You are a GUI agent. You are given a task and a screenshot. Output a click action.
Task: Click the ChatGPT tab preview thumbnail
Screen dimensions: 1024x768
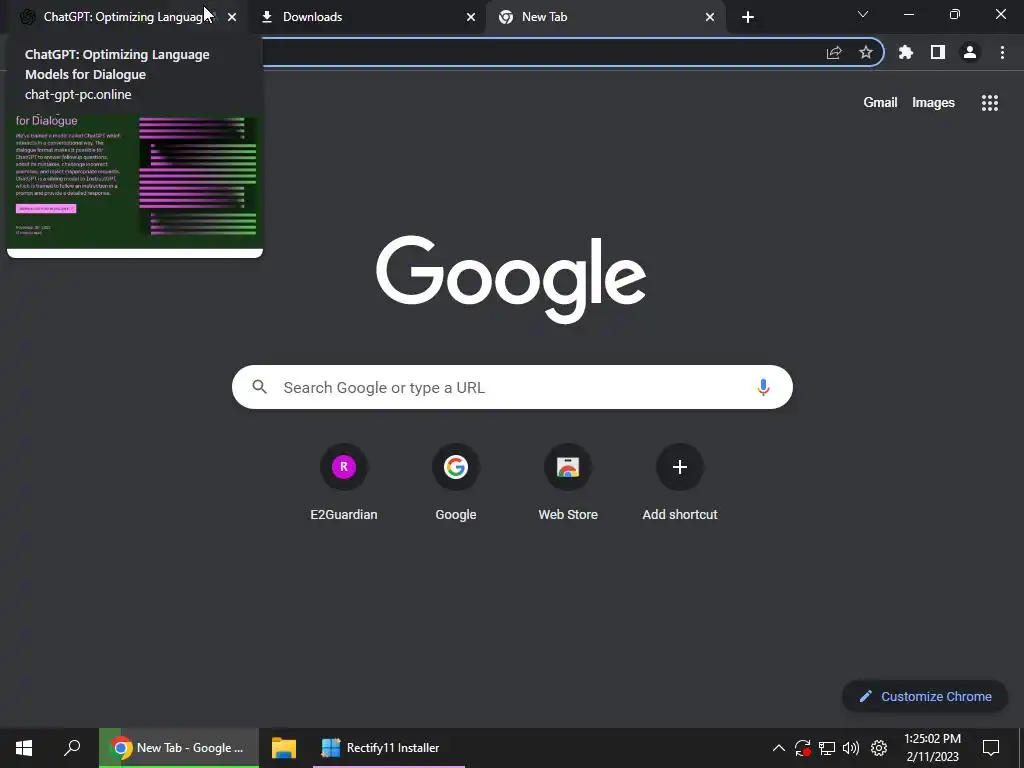point(135,183)
